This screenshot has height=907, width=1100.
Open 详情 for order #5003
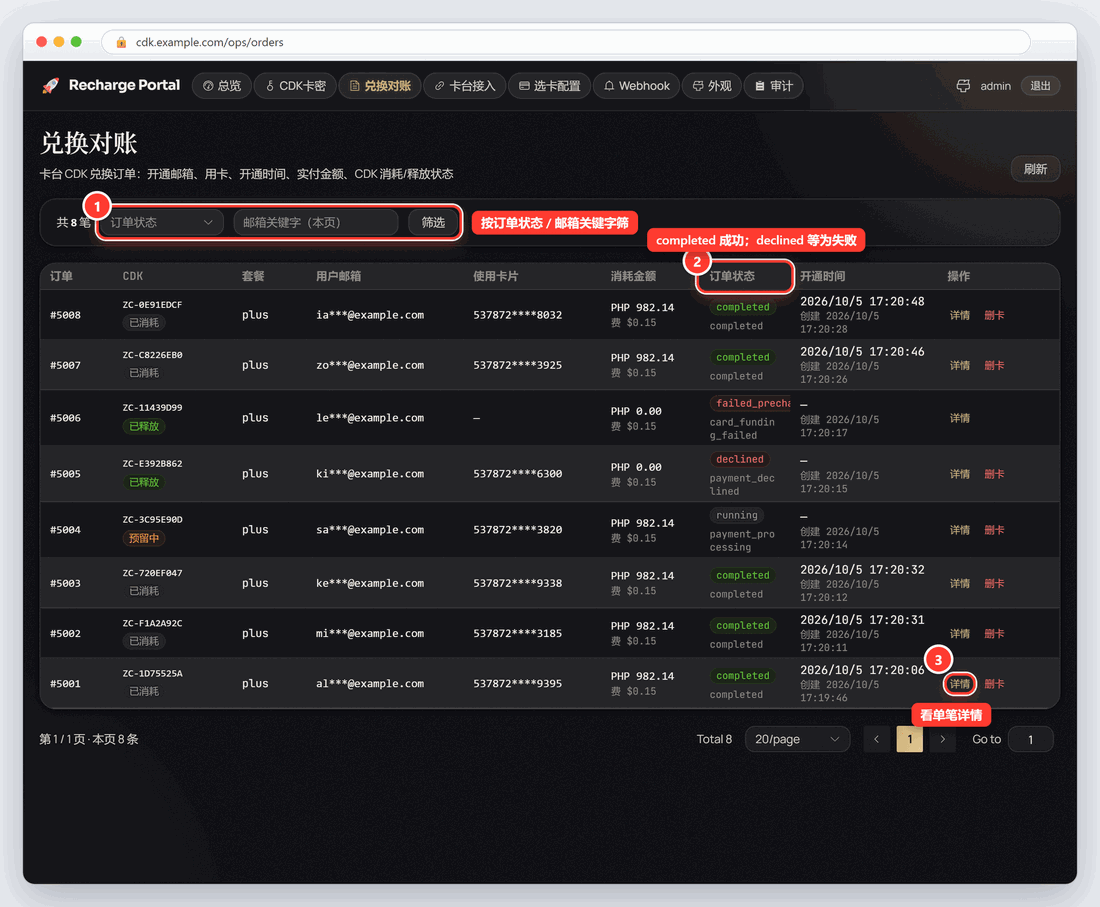[x=960, y=584]
